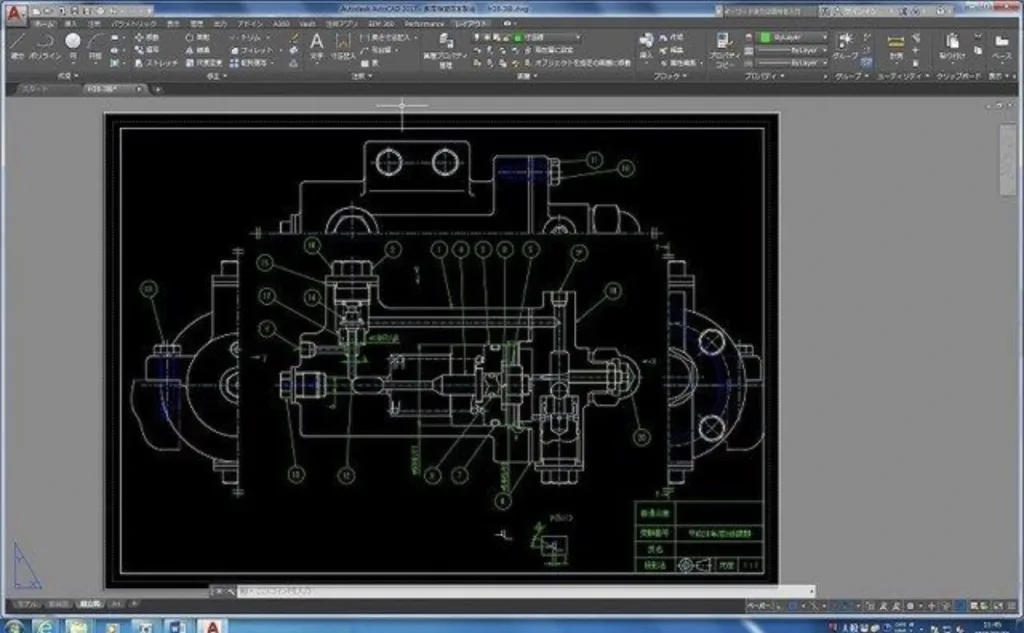Open the レイアウト ribbon tab

coord(471,24)
